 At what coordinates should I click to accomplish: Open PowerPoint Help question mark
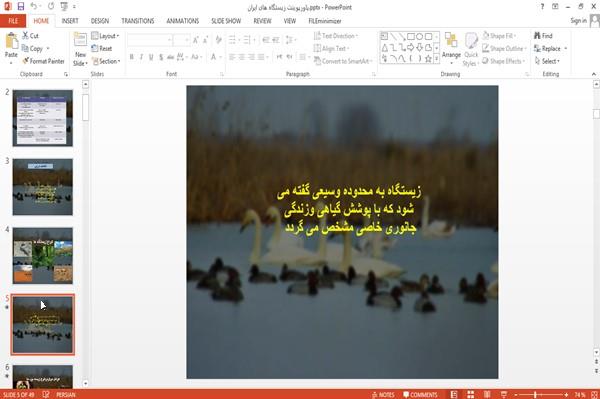542,7
